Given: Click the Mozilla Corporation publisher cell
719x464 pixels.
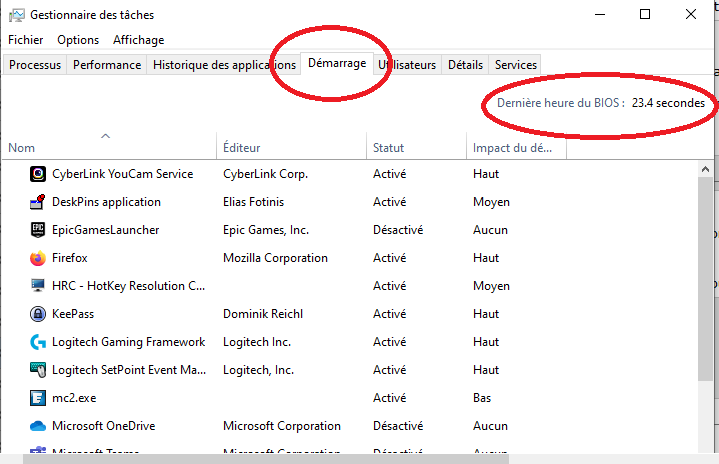Looking at the screenshot, I should [275, 258].
